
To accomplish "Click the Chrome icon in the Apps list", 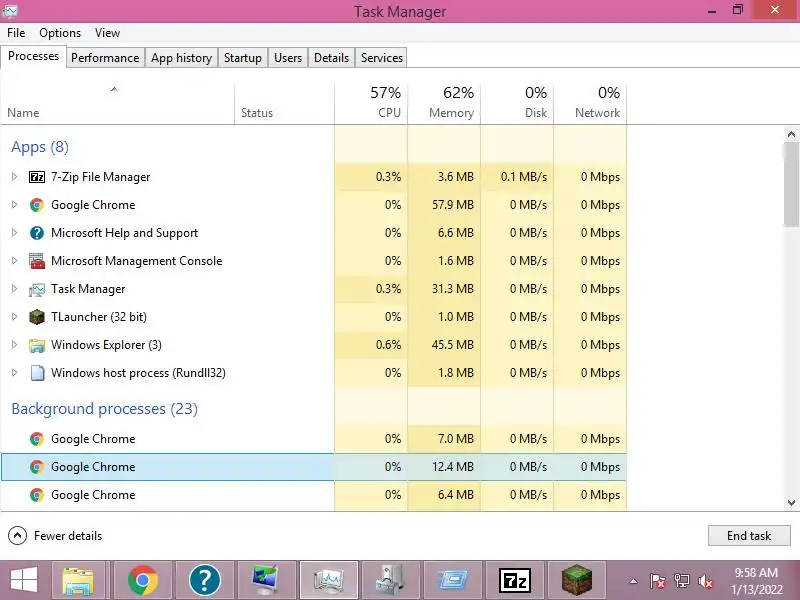I will pos(37,205).
